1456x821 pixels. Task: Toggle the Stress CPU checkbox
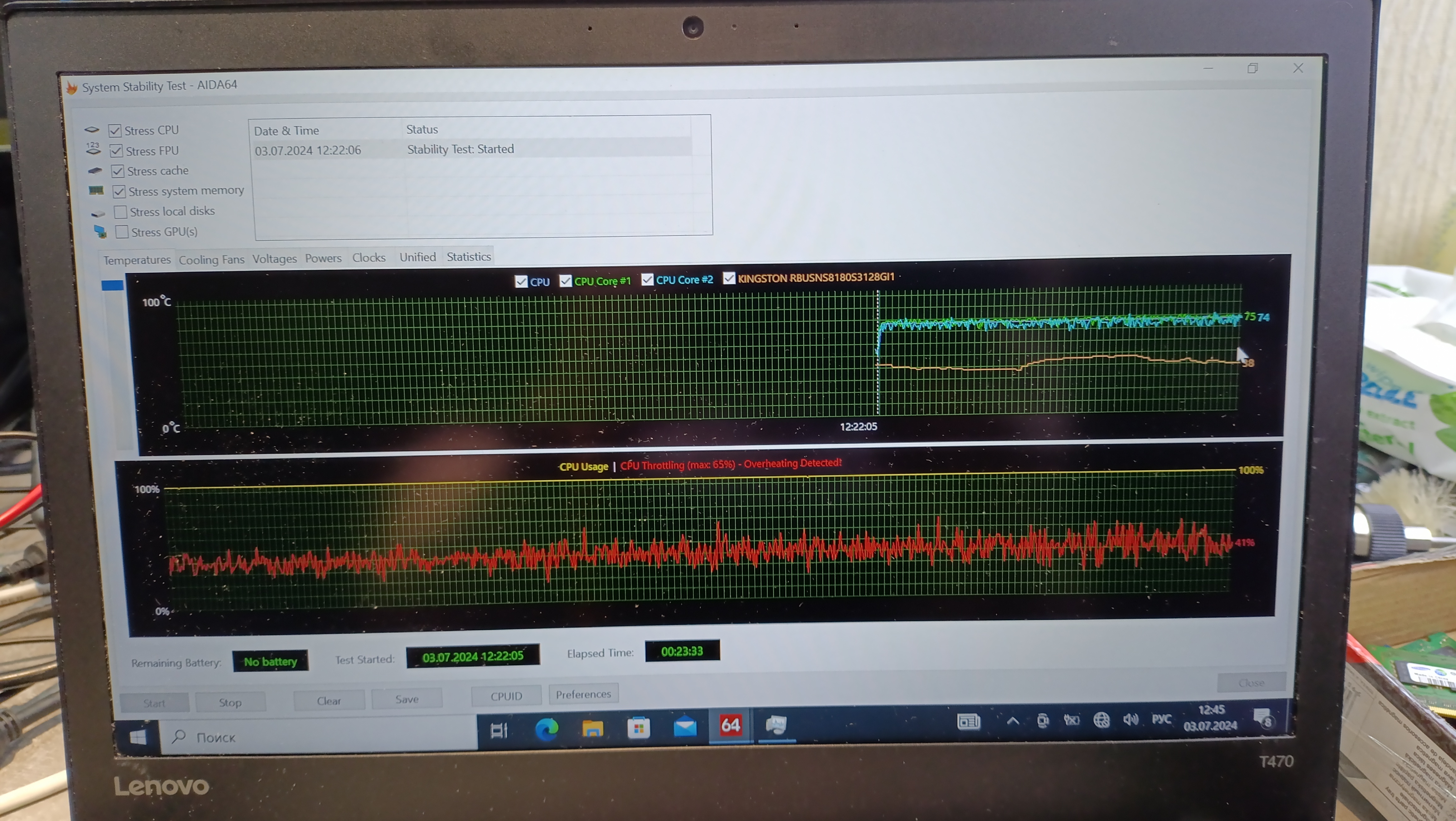click(115, 131)
